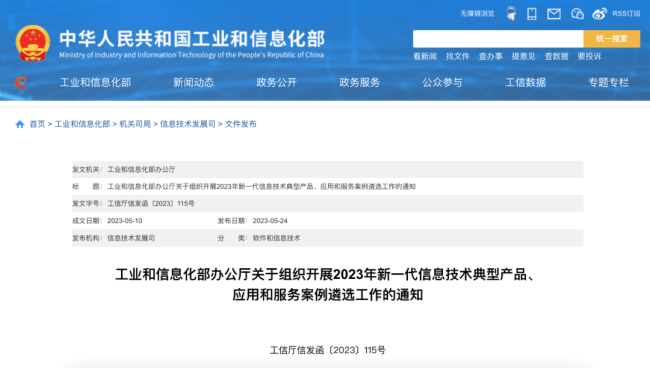Image resolution: width=650 pixels, height=368 pixels.
Task: Open the 新闻动态 navigation menu
Action: [194, 82]
